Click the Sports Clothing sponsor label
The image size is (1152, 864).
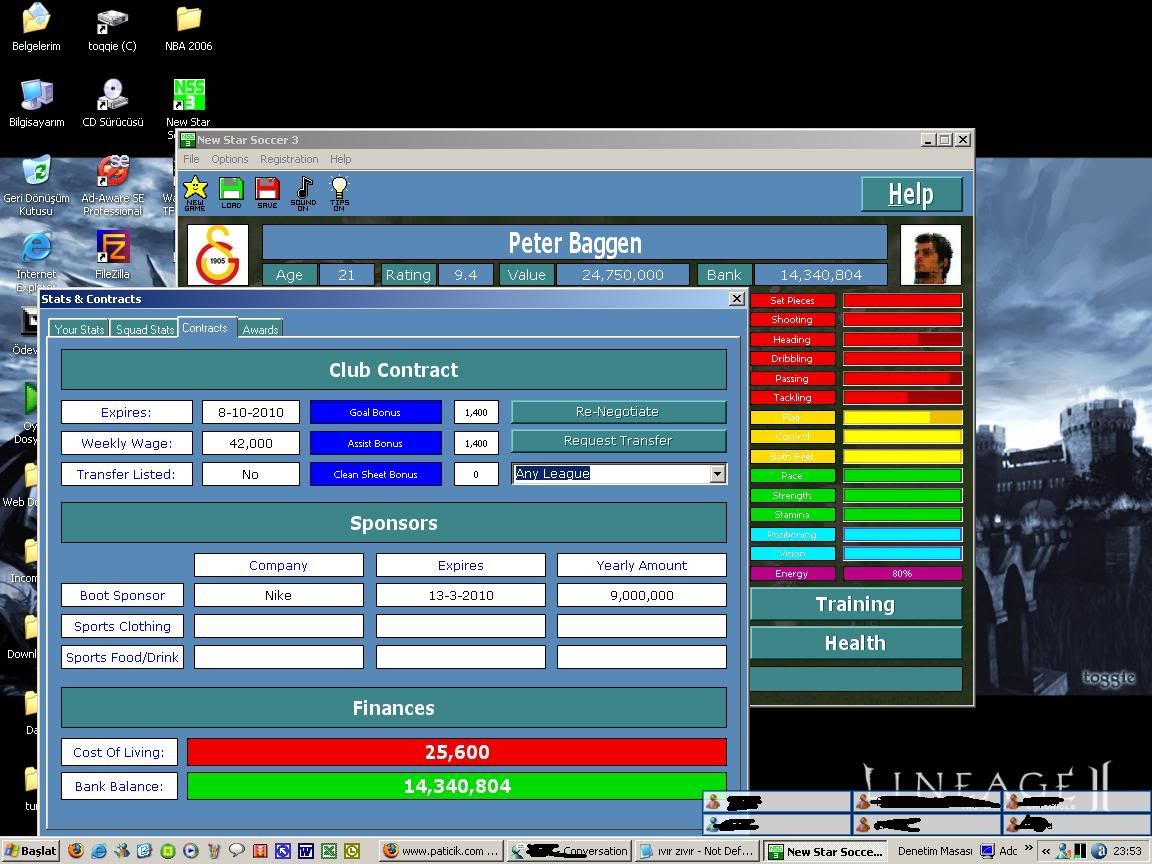pos(122,626)
